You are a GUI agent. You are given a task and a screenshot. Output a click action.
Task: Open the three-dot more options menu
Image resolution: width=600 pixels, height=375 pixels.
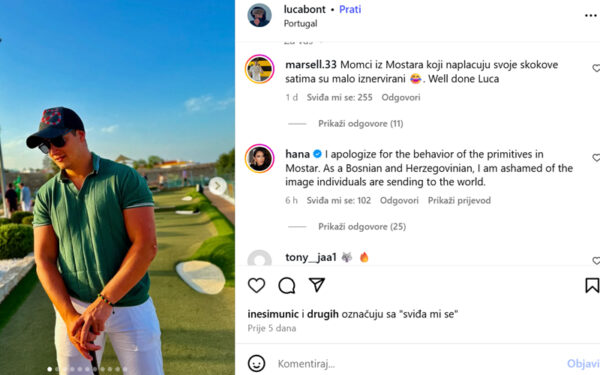point(591,16)
